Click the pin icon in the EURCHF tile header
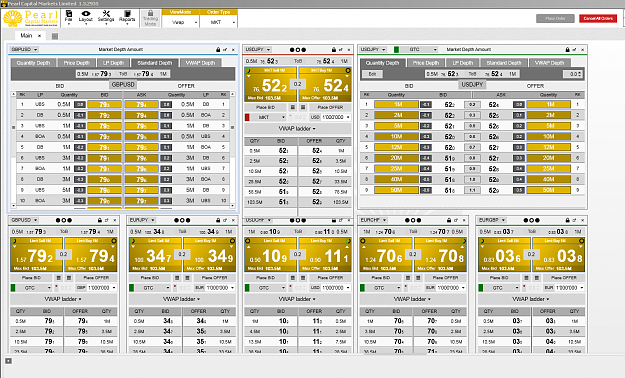Screen dimensions: 625x378 click(456, 220)
